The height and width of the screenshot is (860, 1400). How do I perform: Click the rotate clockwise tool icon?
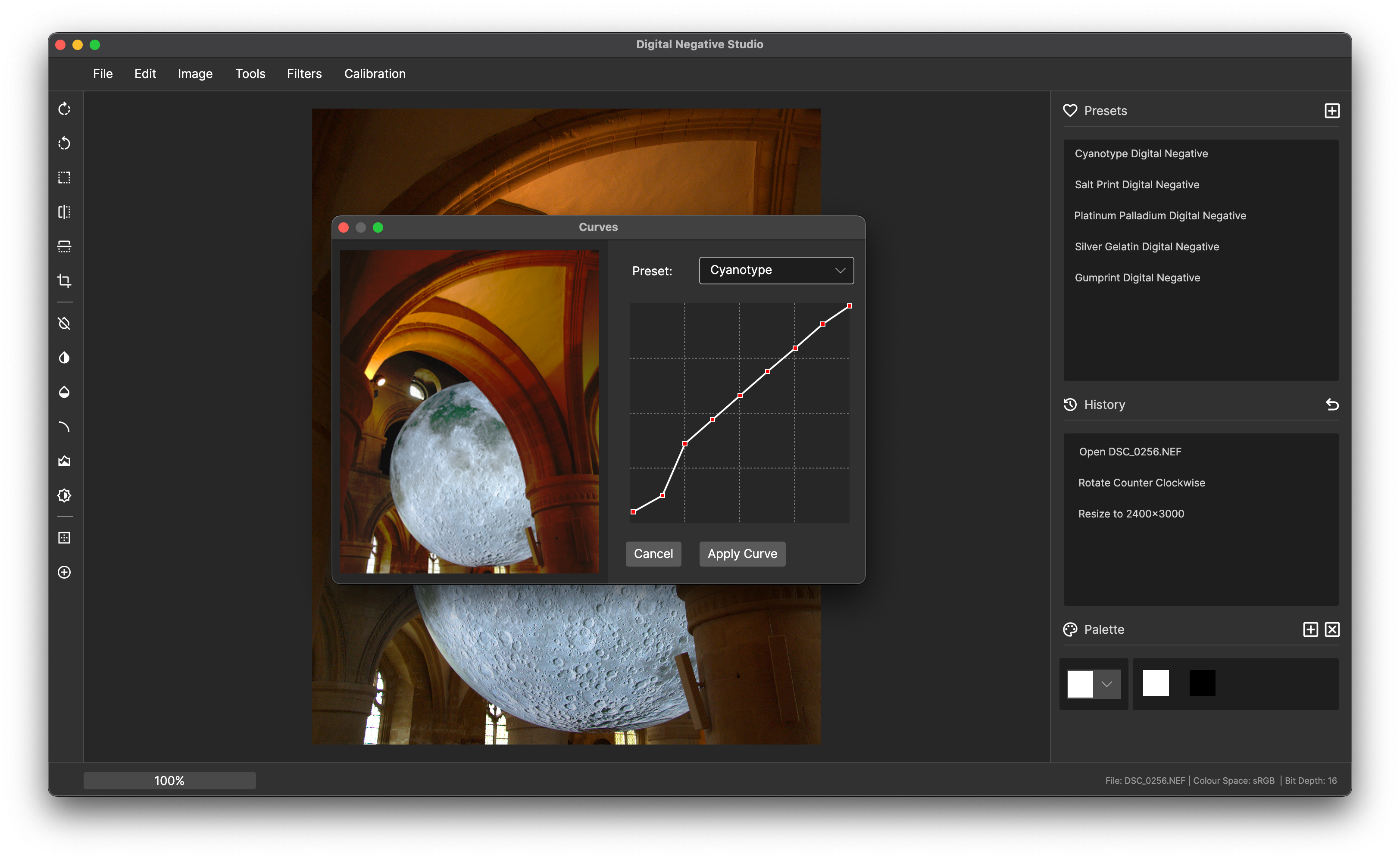coord(64,109)
